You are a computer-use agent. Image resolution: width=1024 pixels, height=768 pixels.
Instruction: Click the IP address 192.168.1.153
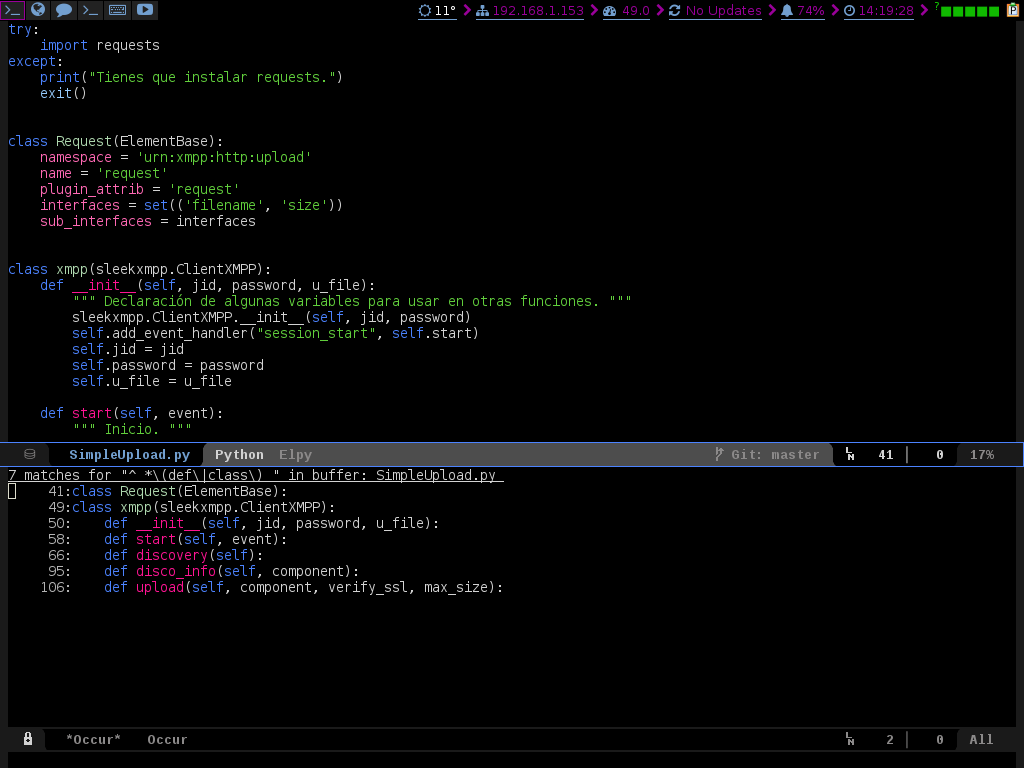click(538, 10)
